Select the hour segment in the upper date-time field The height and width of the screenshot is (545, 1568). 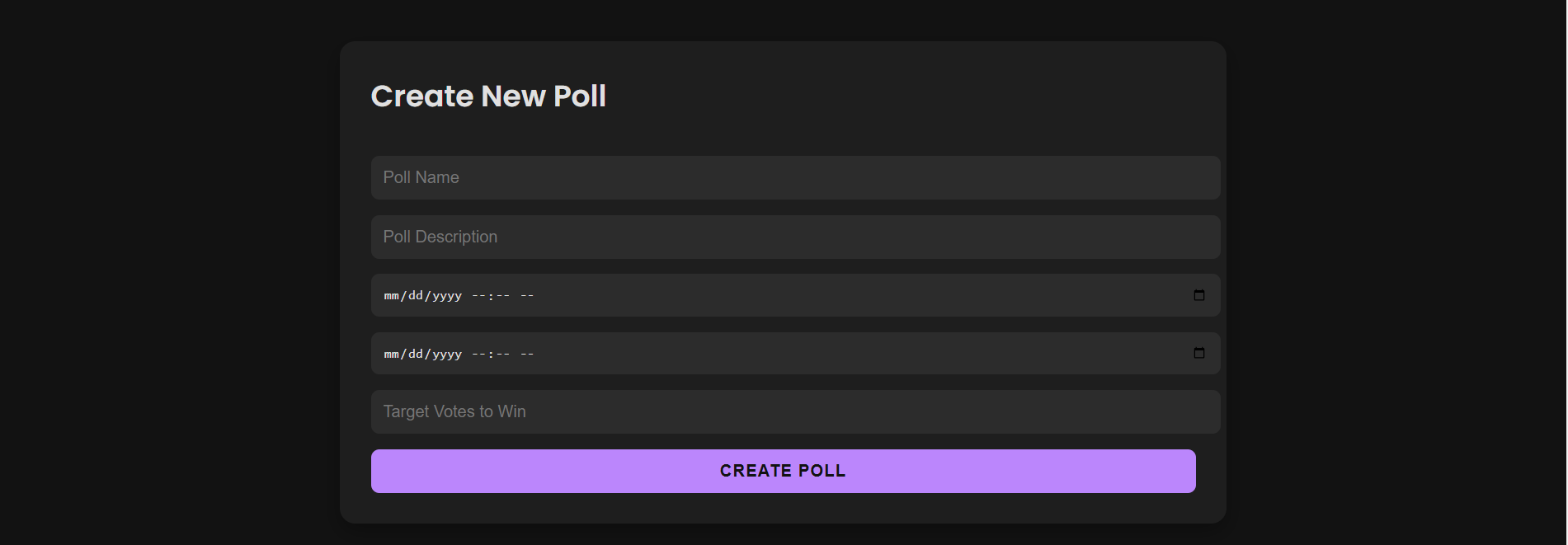point(478,296)
